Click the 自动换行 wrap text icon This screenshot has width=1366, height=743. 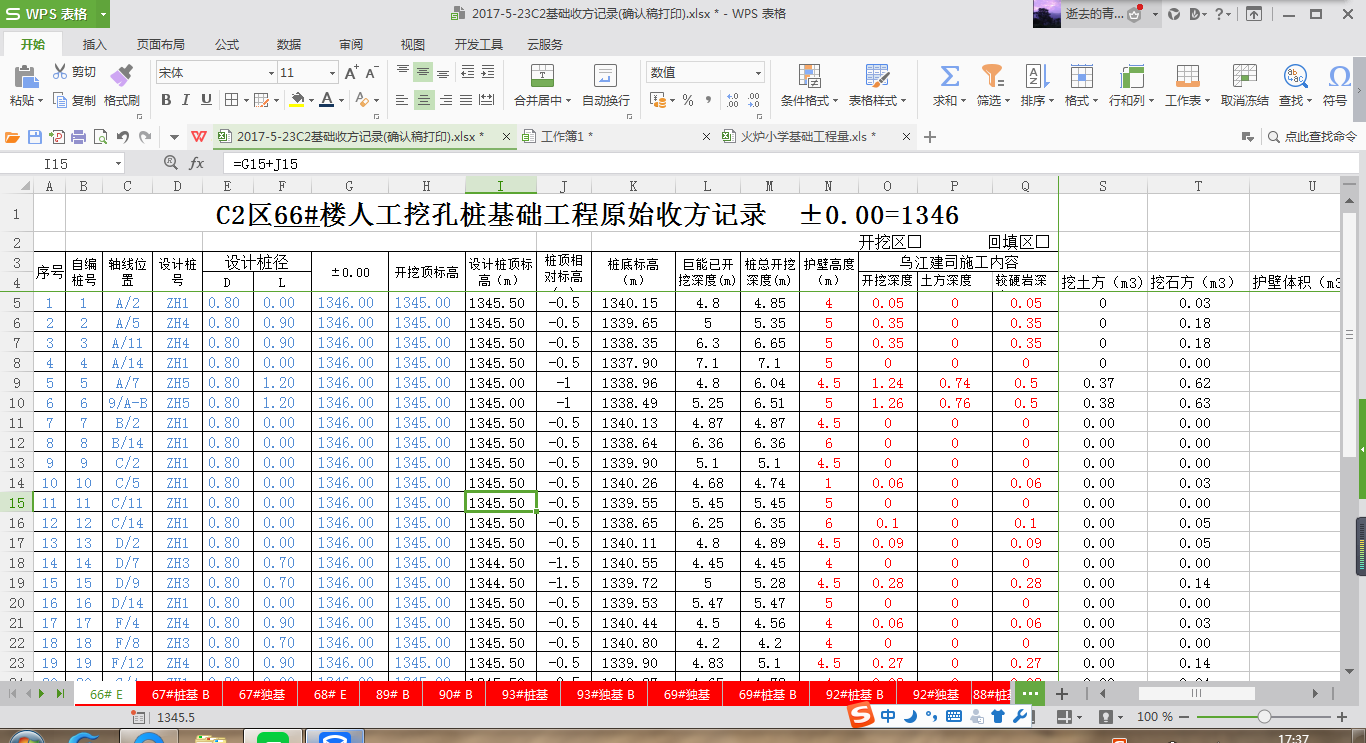[605, 76]
